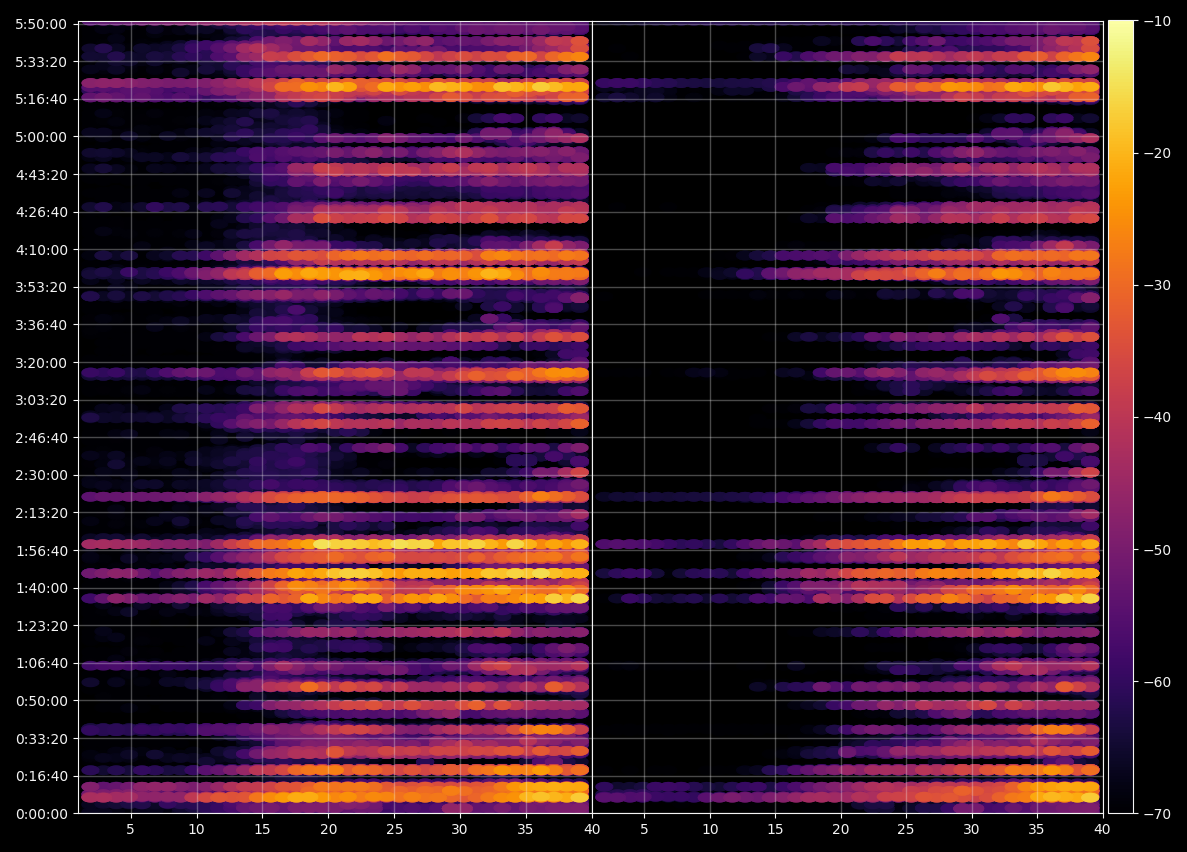Click the inferno colorbar gradient strip
1187x852 pixels.
1121,417
